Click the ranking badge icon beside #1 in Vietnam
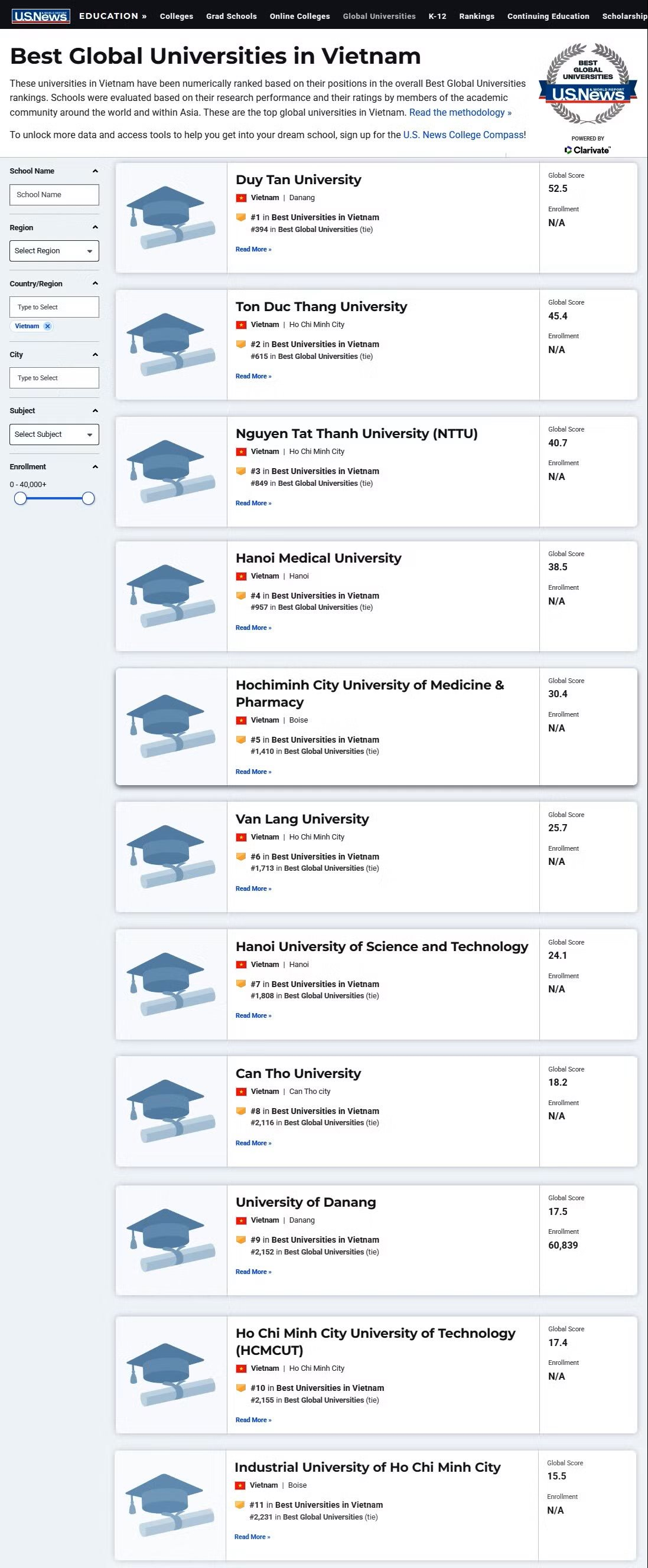Screen dimensions: 648x1568 coord(240,217)
